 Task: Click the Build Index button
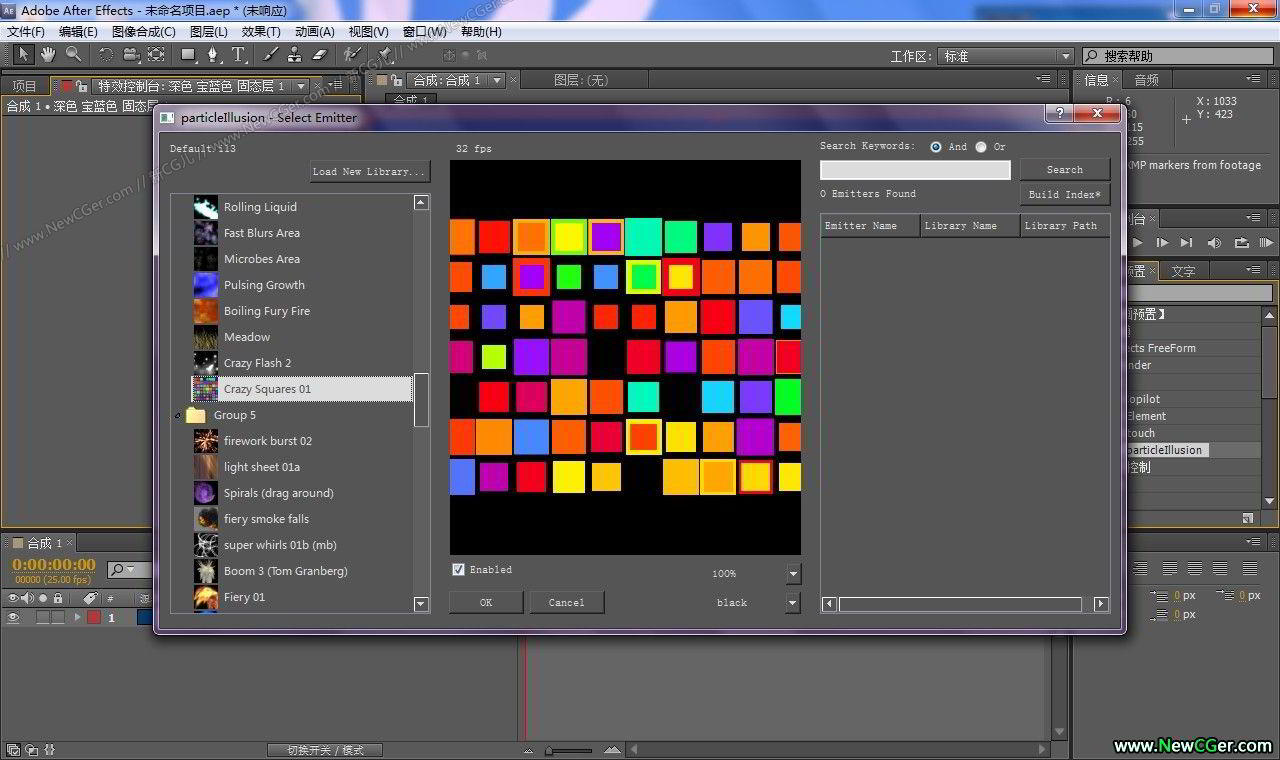point(1065,194)
